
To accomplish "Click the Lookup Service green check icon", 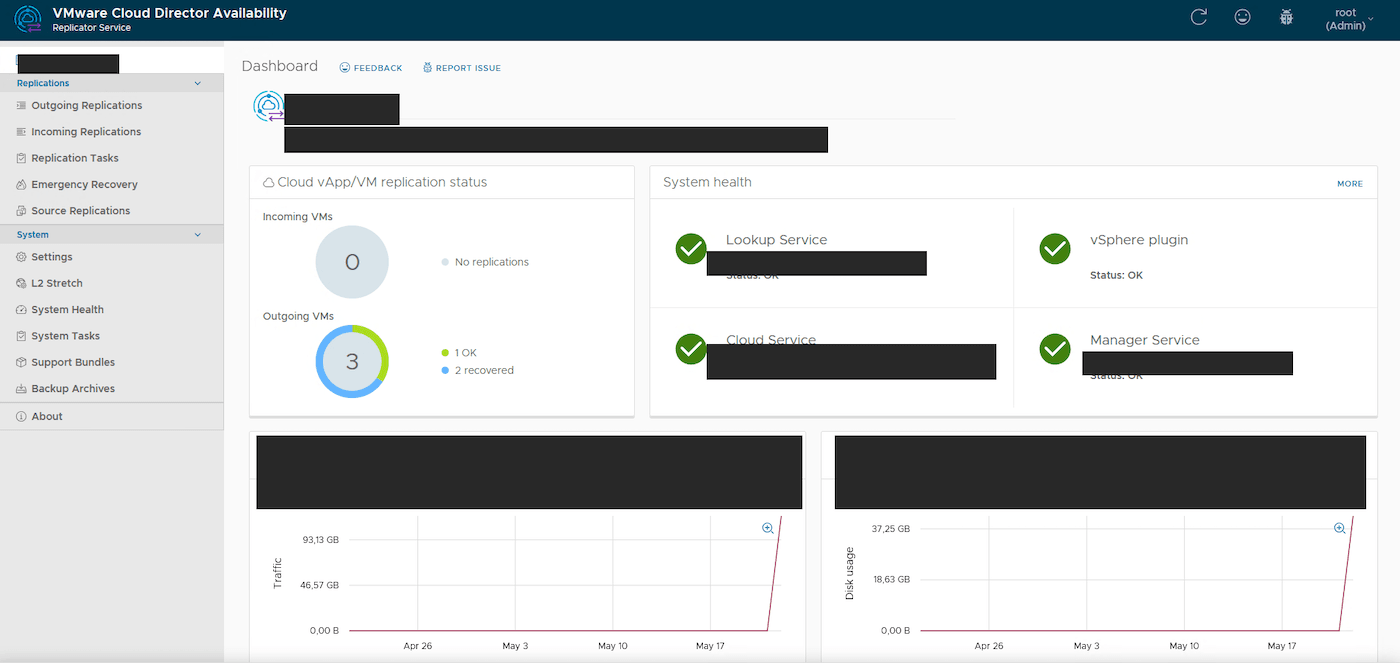I will coord(691,248).
